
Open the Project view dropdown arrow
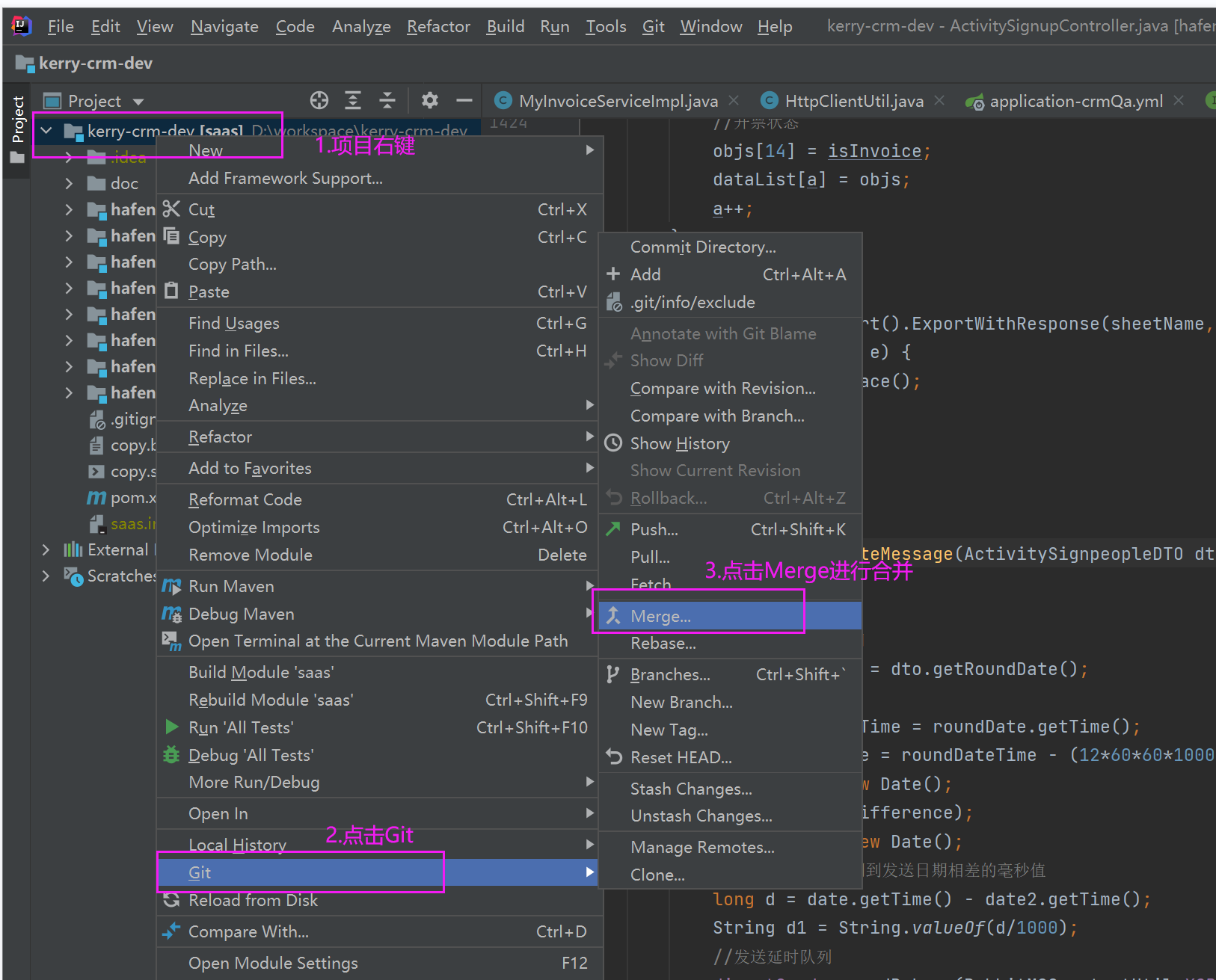point(138,102)
